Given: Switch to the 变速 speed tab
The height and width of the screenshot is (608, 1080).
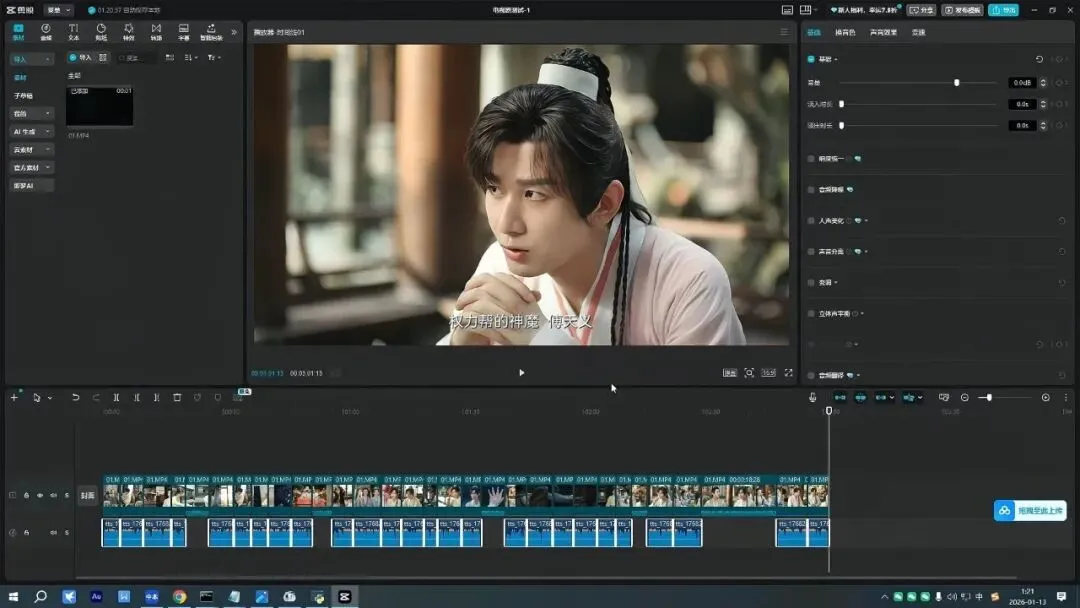Looking at the screenshot, I should pyautogui.click(x=918, y=32).
